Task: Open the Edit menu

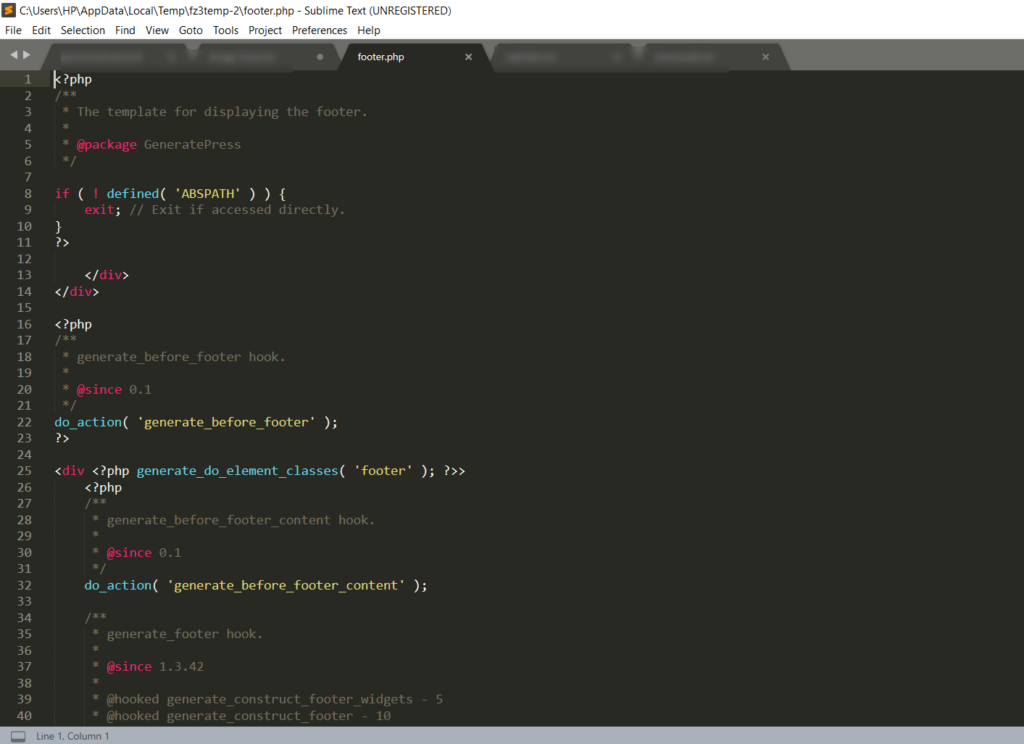Action: click(x=41, y=30)
